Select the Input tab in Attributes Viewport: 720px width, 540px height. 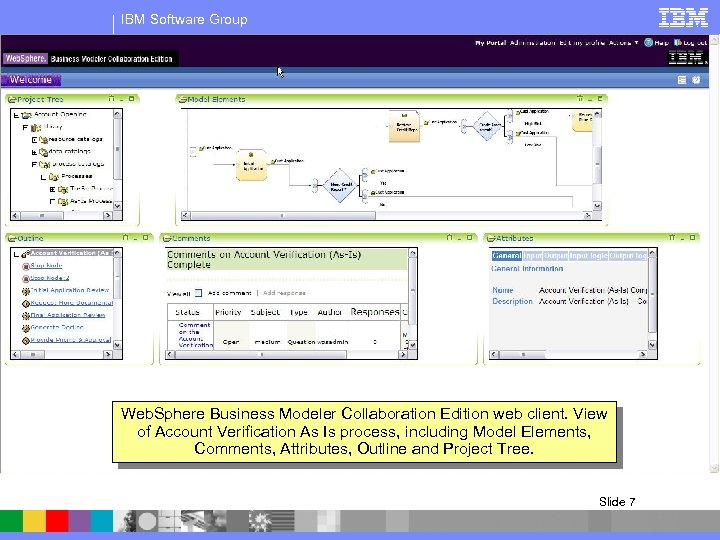click(533, 256)
